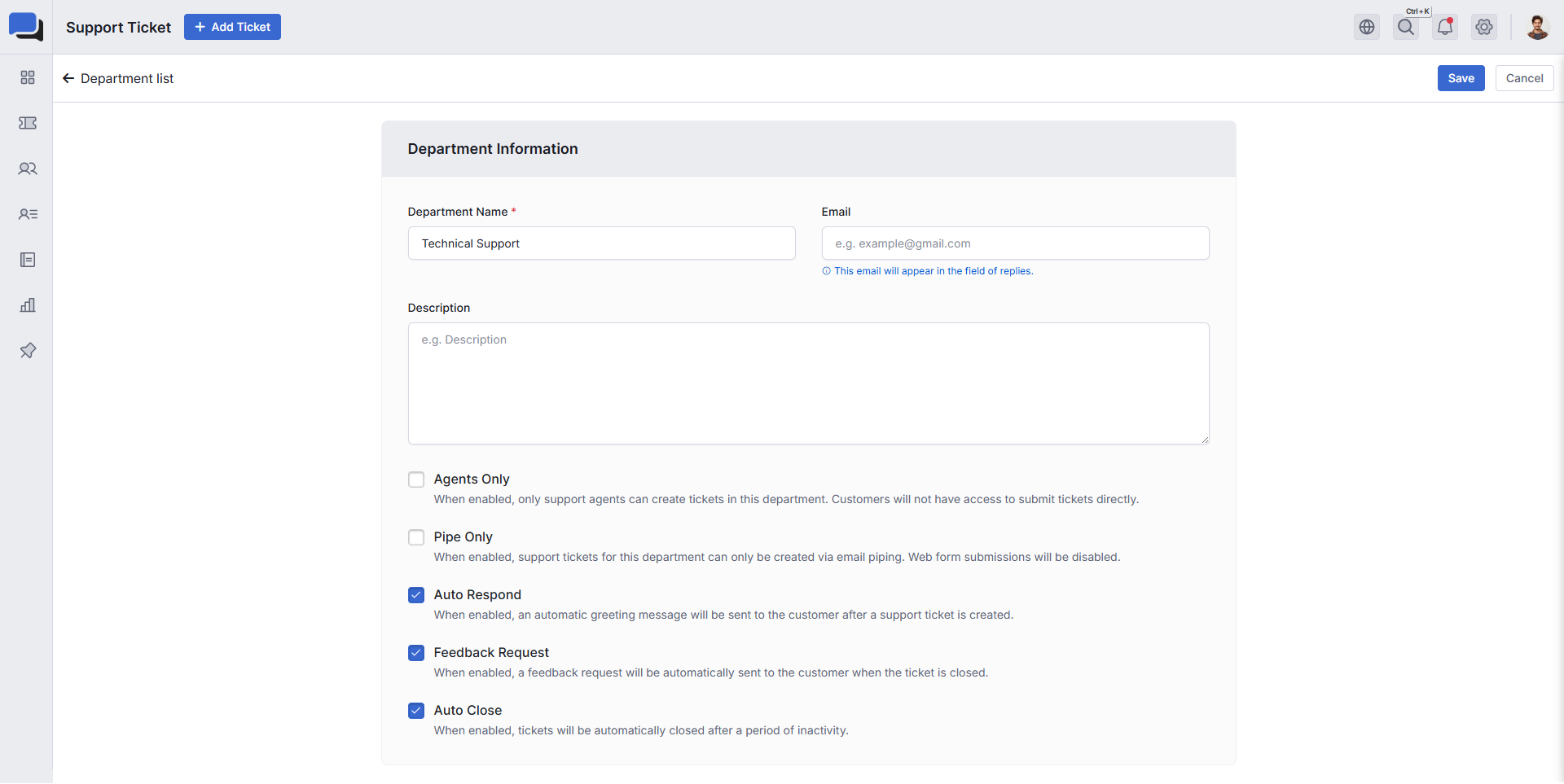Screen dimensions: 1564x784
Task: Enable the Agents Only checkbox
Action: click(x=416, y=480)
